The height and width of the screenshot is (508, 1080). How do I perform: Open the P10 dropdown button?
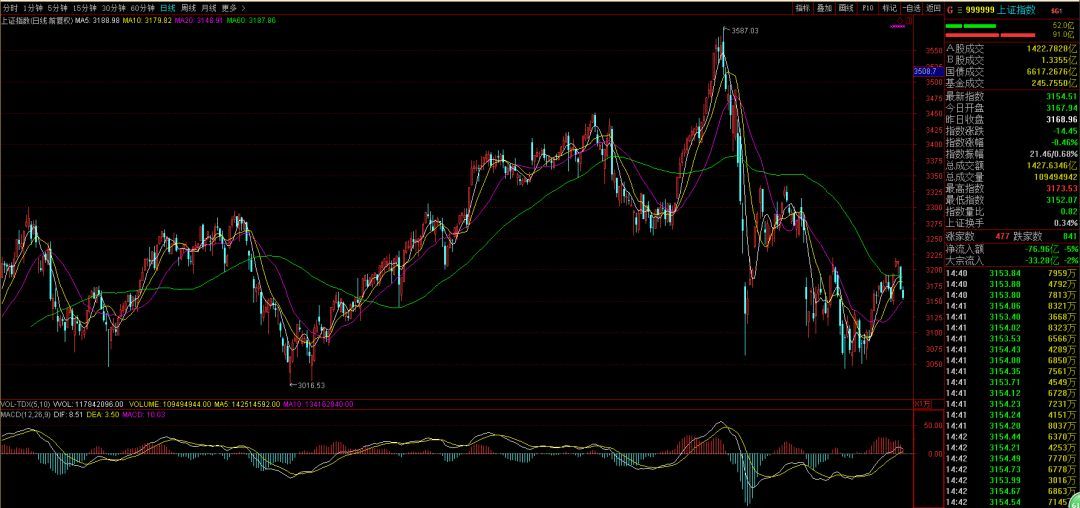[x=867, y=8]
